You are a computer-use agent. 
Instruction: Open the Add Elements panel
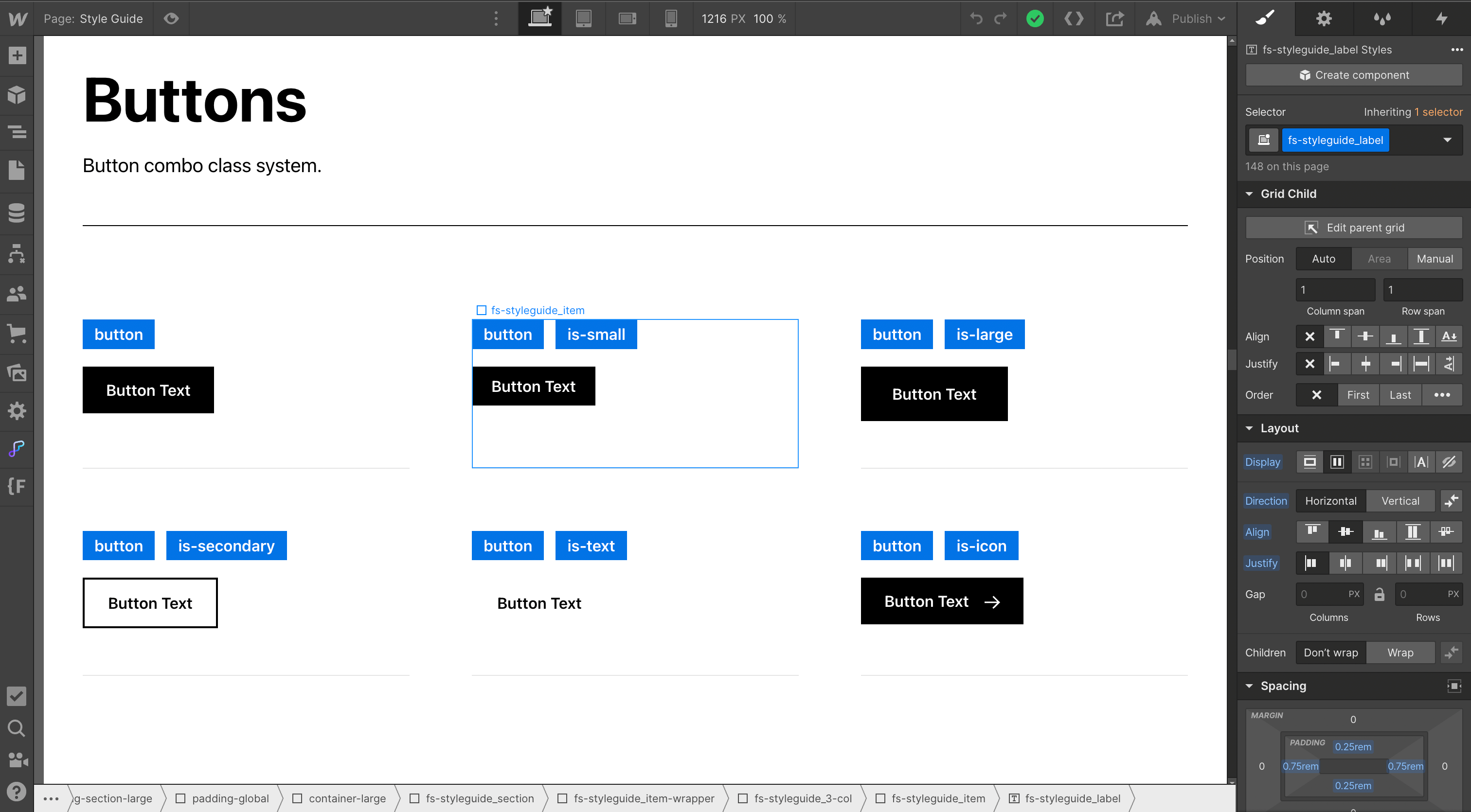point(17,55)
